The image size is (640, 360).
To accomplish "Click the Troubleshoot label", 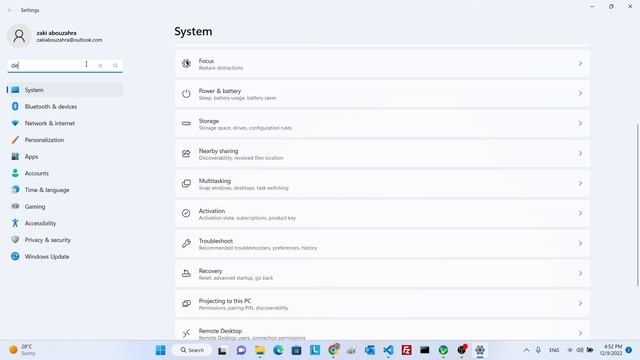I will 216,241.
